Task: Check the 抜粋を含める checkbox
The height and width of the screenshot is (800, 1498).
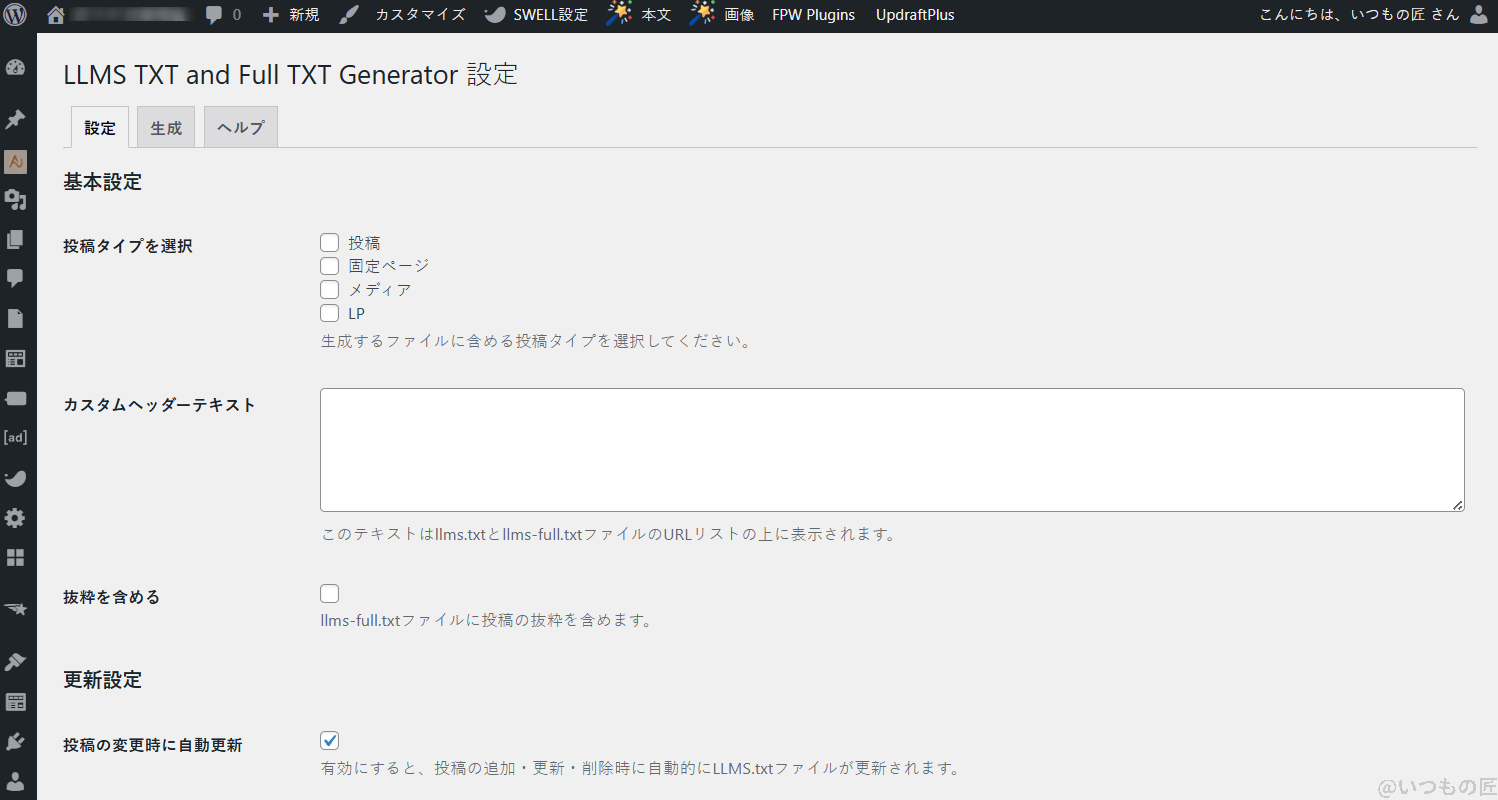Action: (329, 593)
